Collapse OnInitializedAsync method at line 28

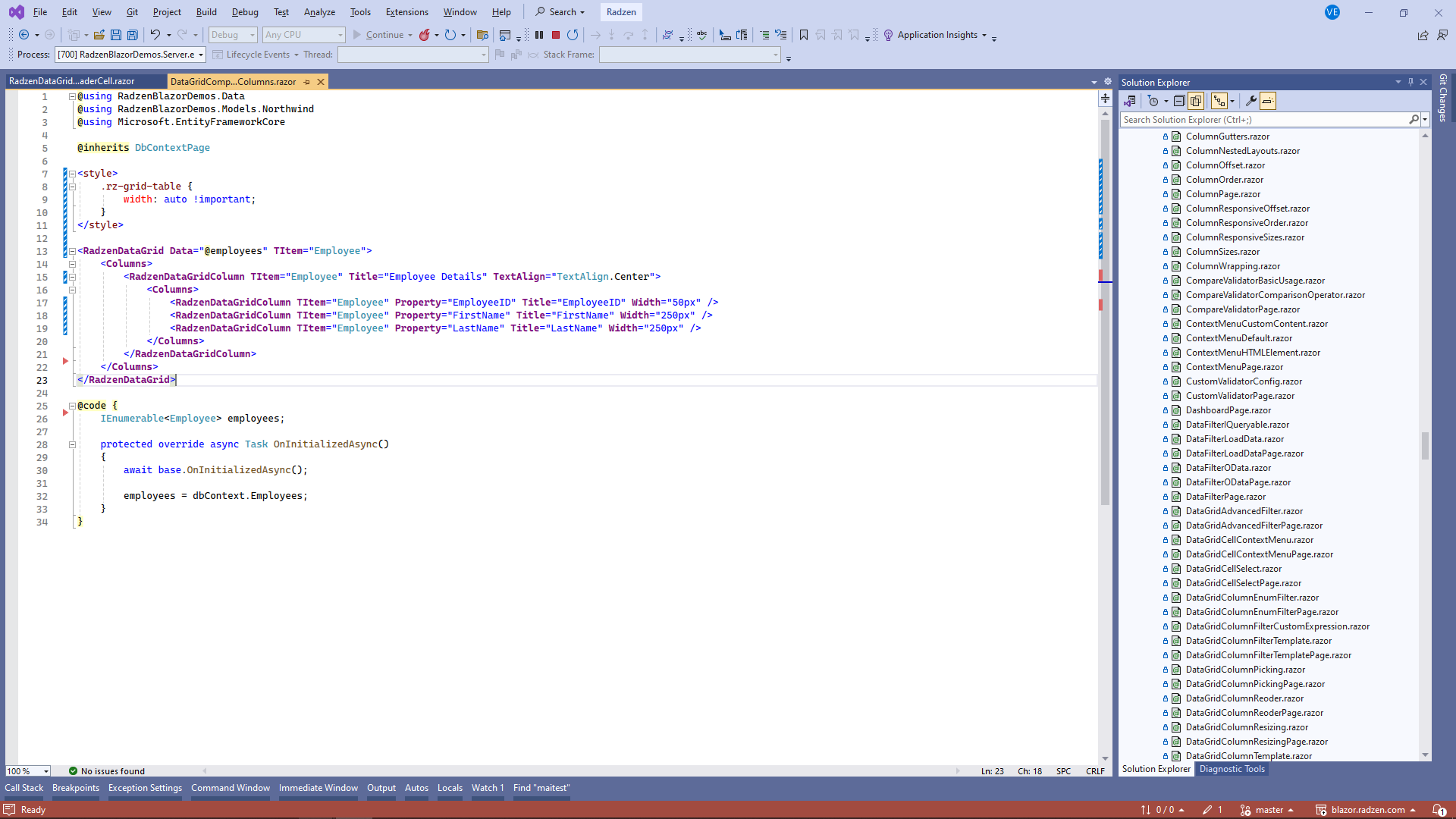click(72, 444)
